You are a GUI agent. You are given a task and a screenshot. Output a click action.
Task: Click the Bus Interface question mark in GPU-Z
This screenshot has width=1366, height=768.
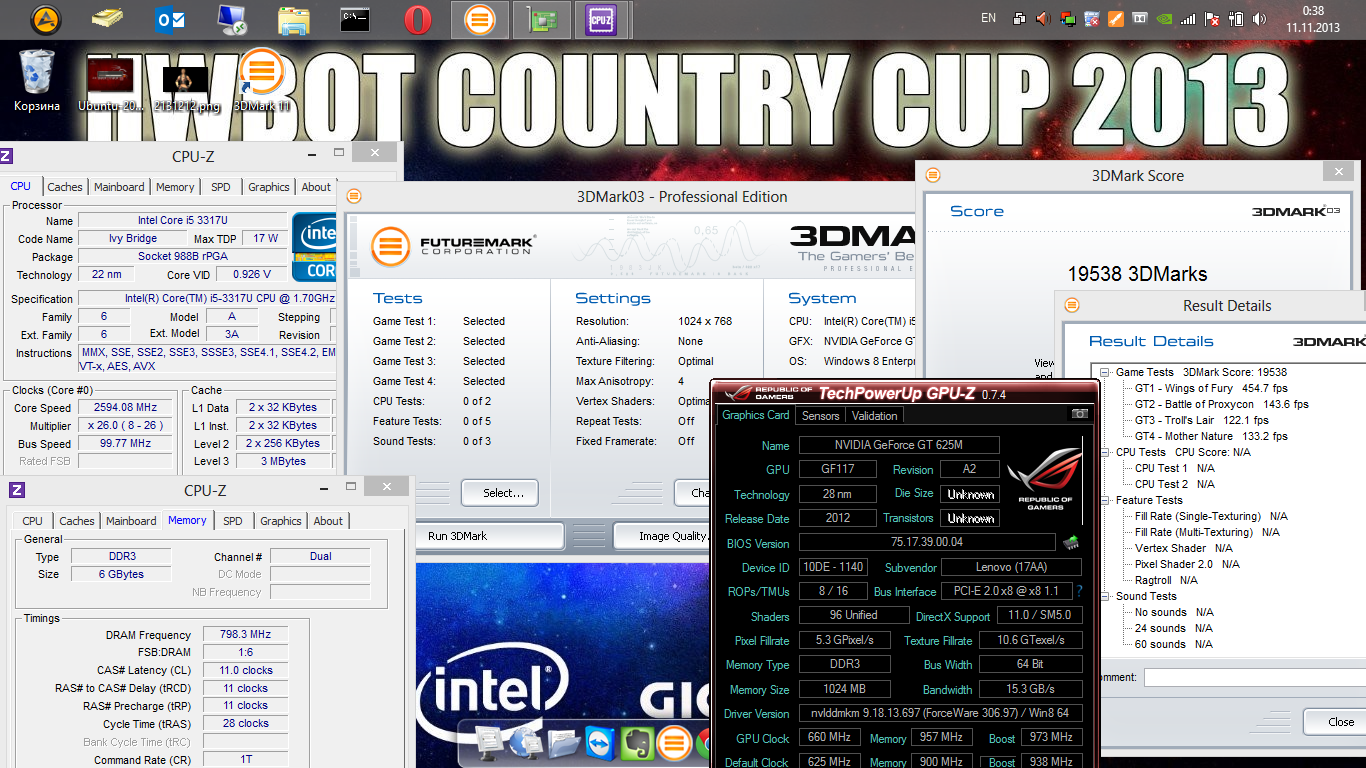(x=1079, y=591)
